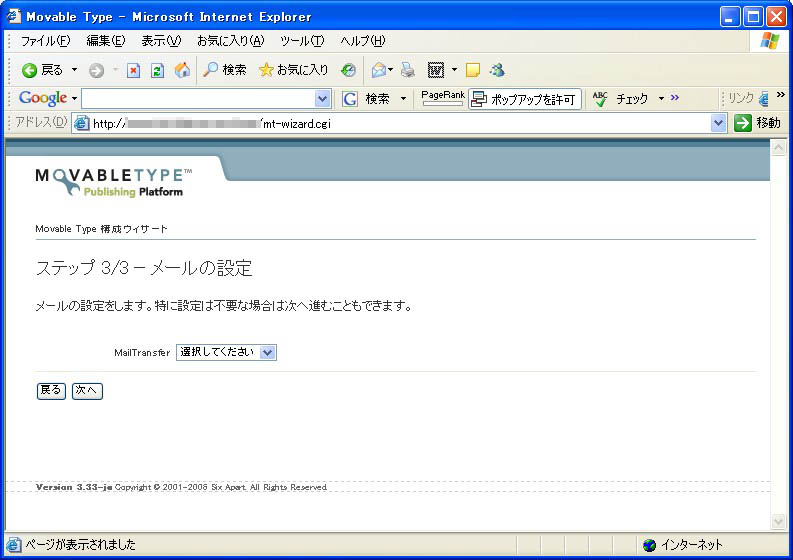The width and height of the screenshot is (793, 560).
Task: Click the Messenger icon in toolbar
Action: pyautogui.click(x=497, y=70)
